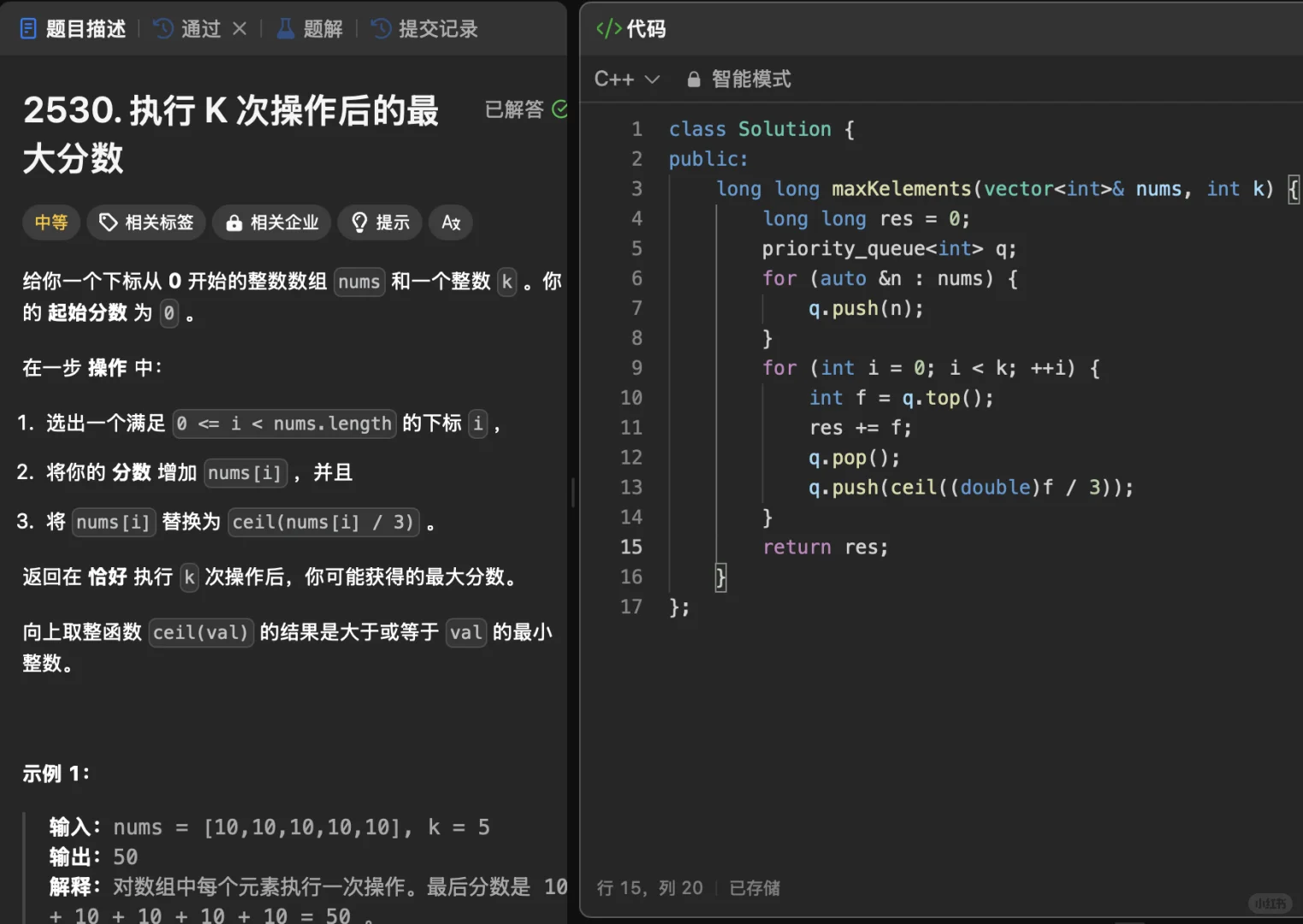Screen dimensions: 1303x924
Task: Open 相关企业 companies button
Action: click(x=272, y=222)
